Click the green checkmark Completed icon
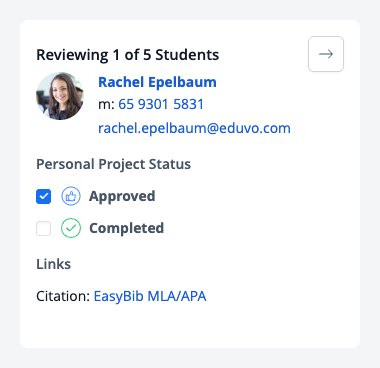 [x=71, y=228]
